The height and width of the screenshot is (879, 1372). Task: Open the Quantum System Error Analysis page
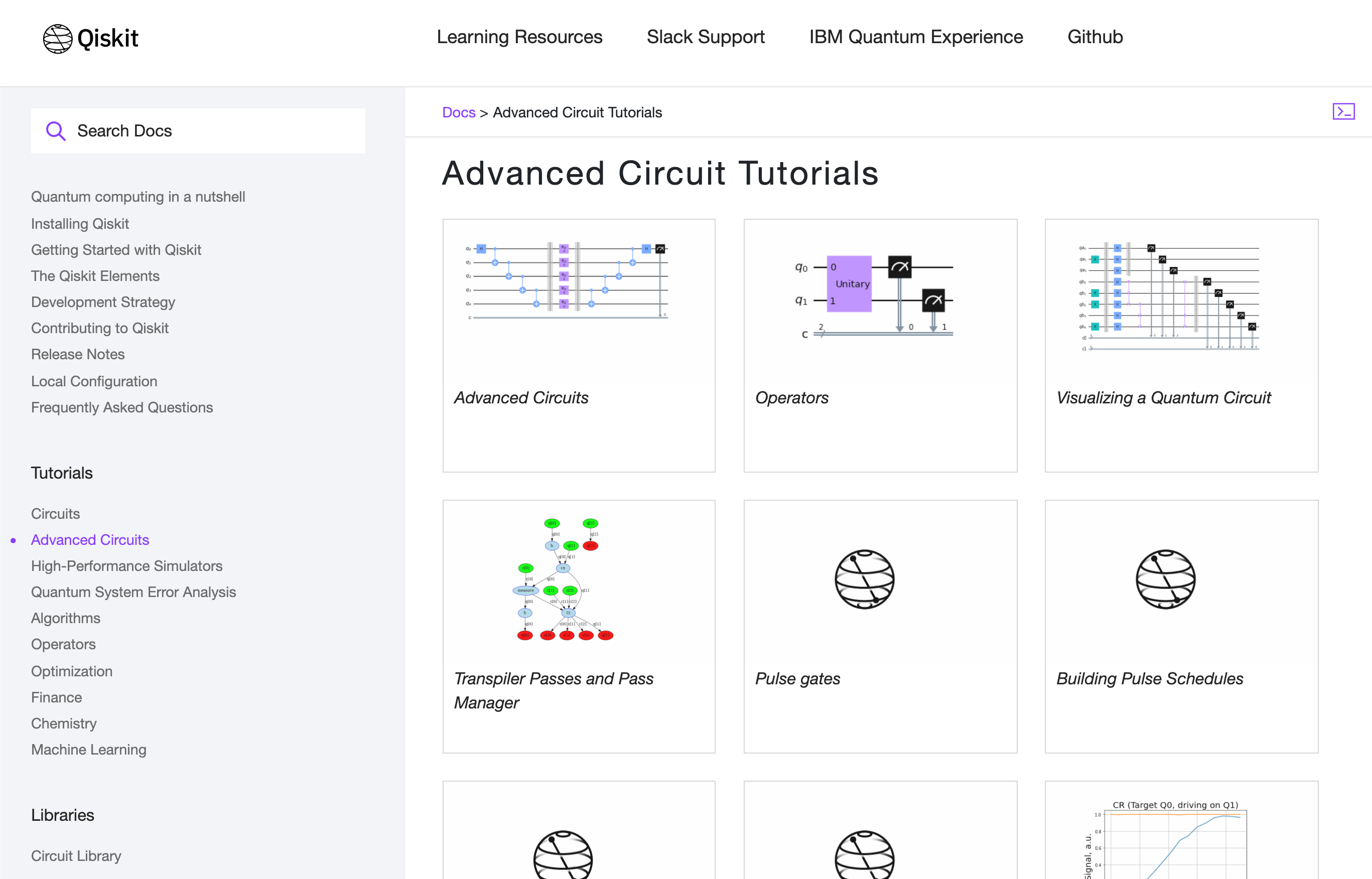(x=133, y=592)
